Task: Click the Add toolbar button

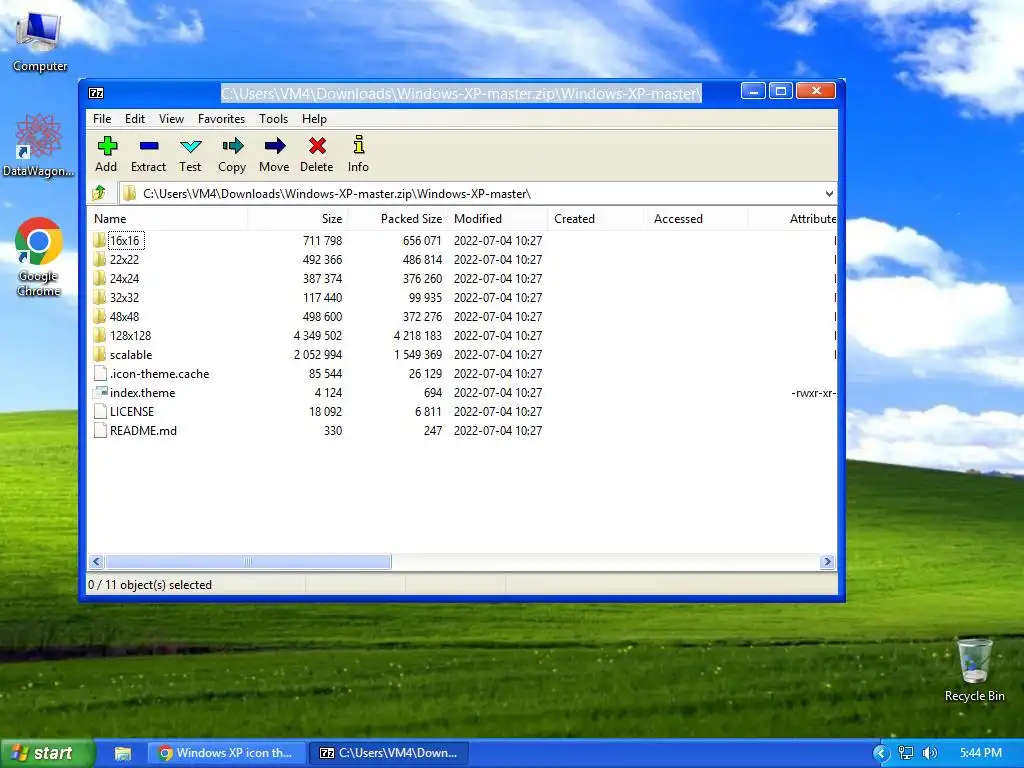Action: click(106, 154)
